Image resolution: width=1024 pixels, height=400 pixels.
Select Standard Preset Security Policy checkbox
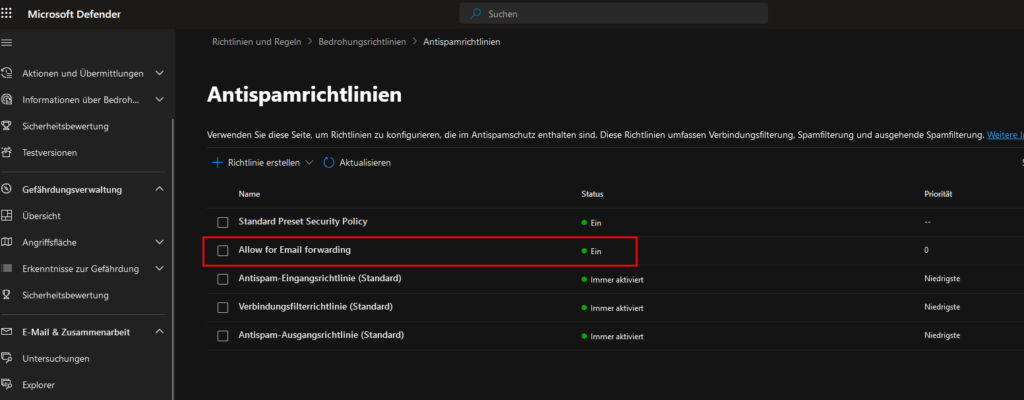coord(223,222)
